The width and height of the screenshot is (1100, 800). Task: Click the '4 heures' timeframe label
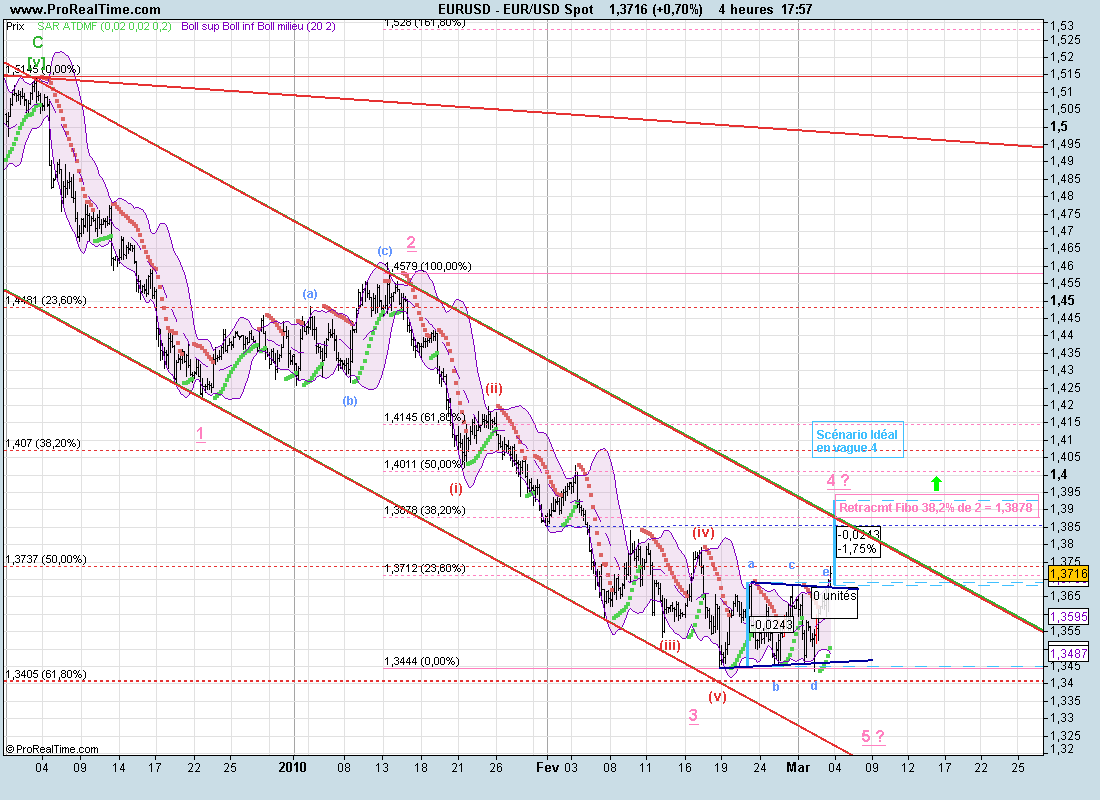pos(746,9)
